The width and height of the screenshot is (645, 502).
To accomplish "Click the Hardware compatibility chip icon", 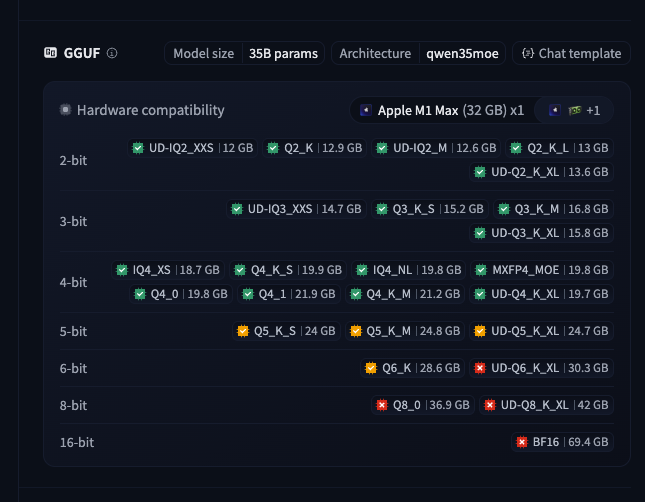I will click(65, 110).
